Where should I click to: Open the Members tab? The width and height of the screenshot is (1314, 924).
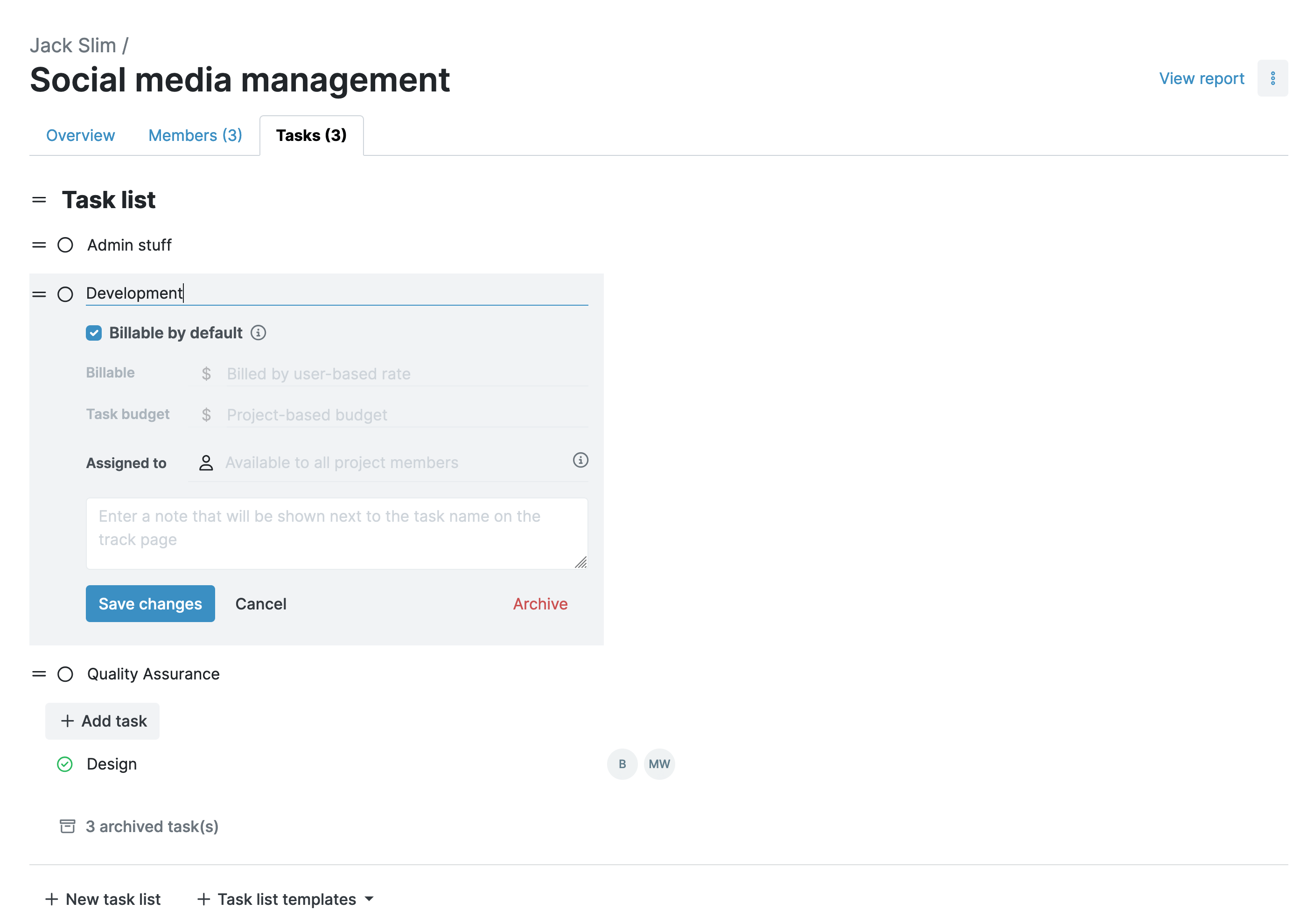tap(195, 135)
